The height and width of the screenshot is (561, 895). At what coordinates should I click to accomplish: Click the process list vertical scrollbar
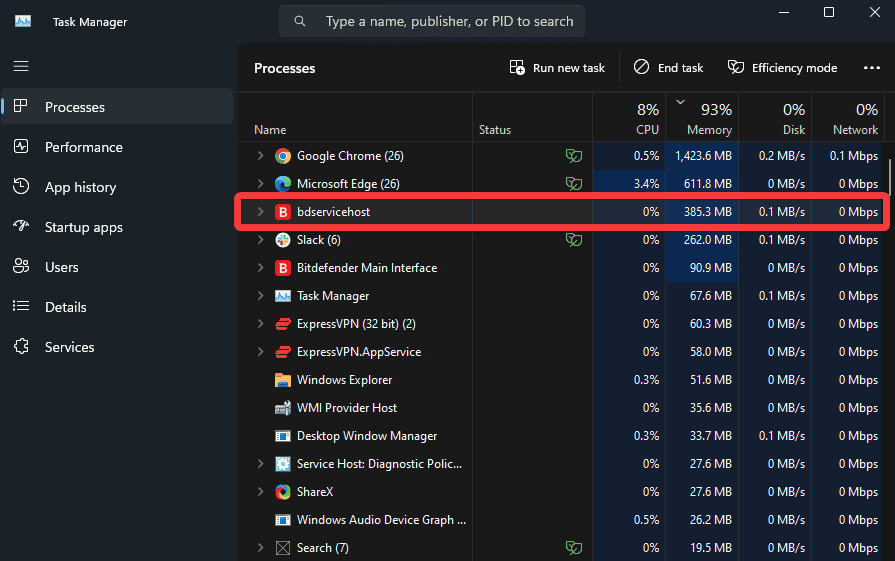pos(889,177)
